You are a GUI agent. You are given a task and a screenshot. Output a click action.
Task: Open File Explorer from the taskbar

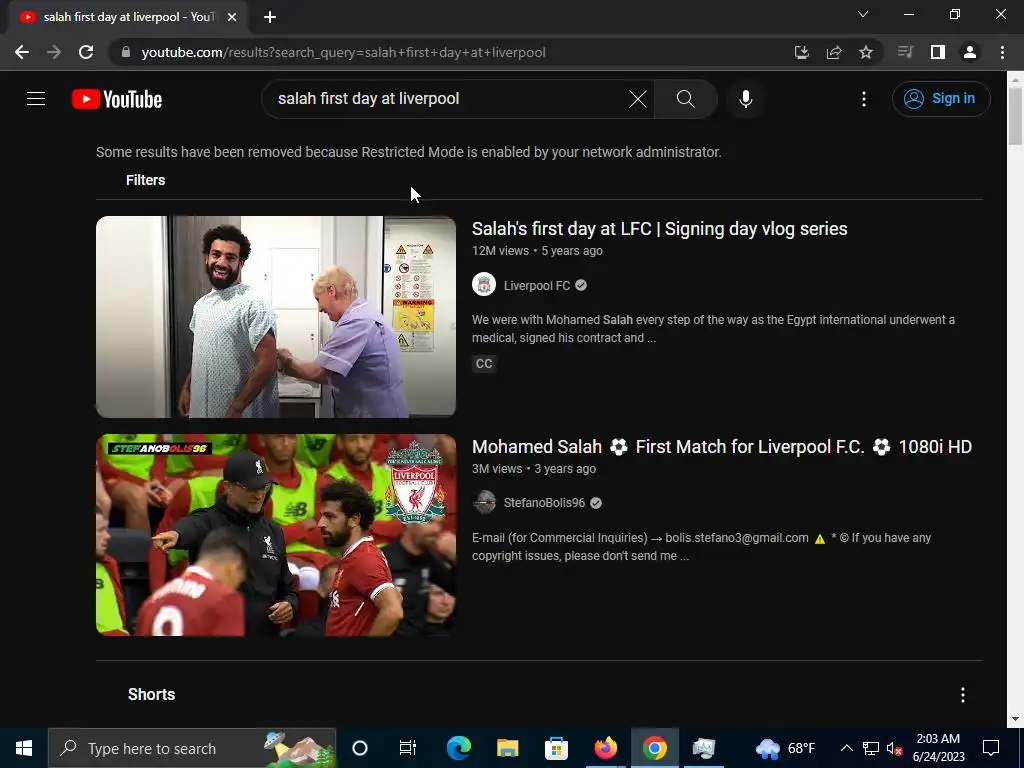click(x=507, y=748)
